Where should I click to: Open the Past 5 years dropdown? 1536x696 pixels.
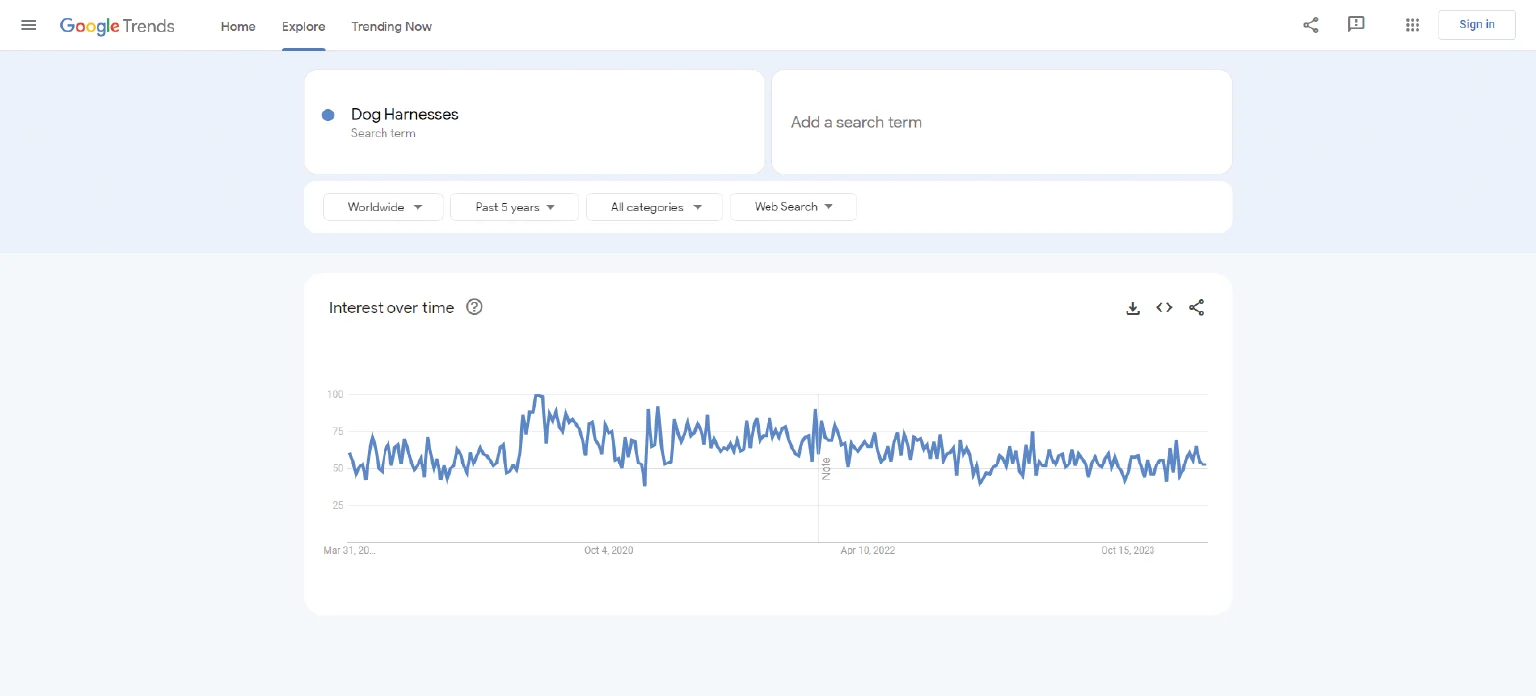pyautogui.click(x=514, y=207)
